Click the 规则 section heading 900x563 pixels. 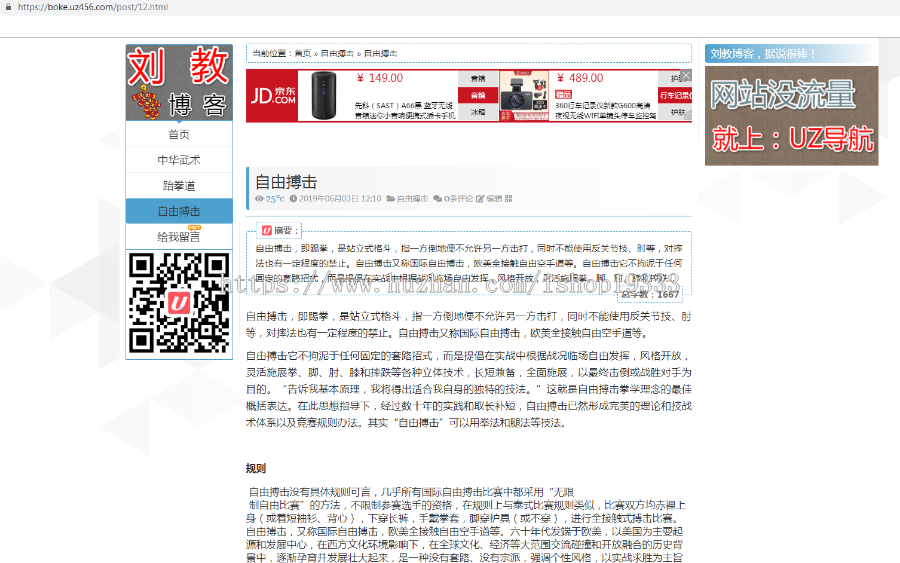[256, 468]
